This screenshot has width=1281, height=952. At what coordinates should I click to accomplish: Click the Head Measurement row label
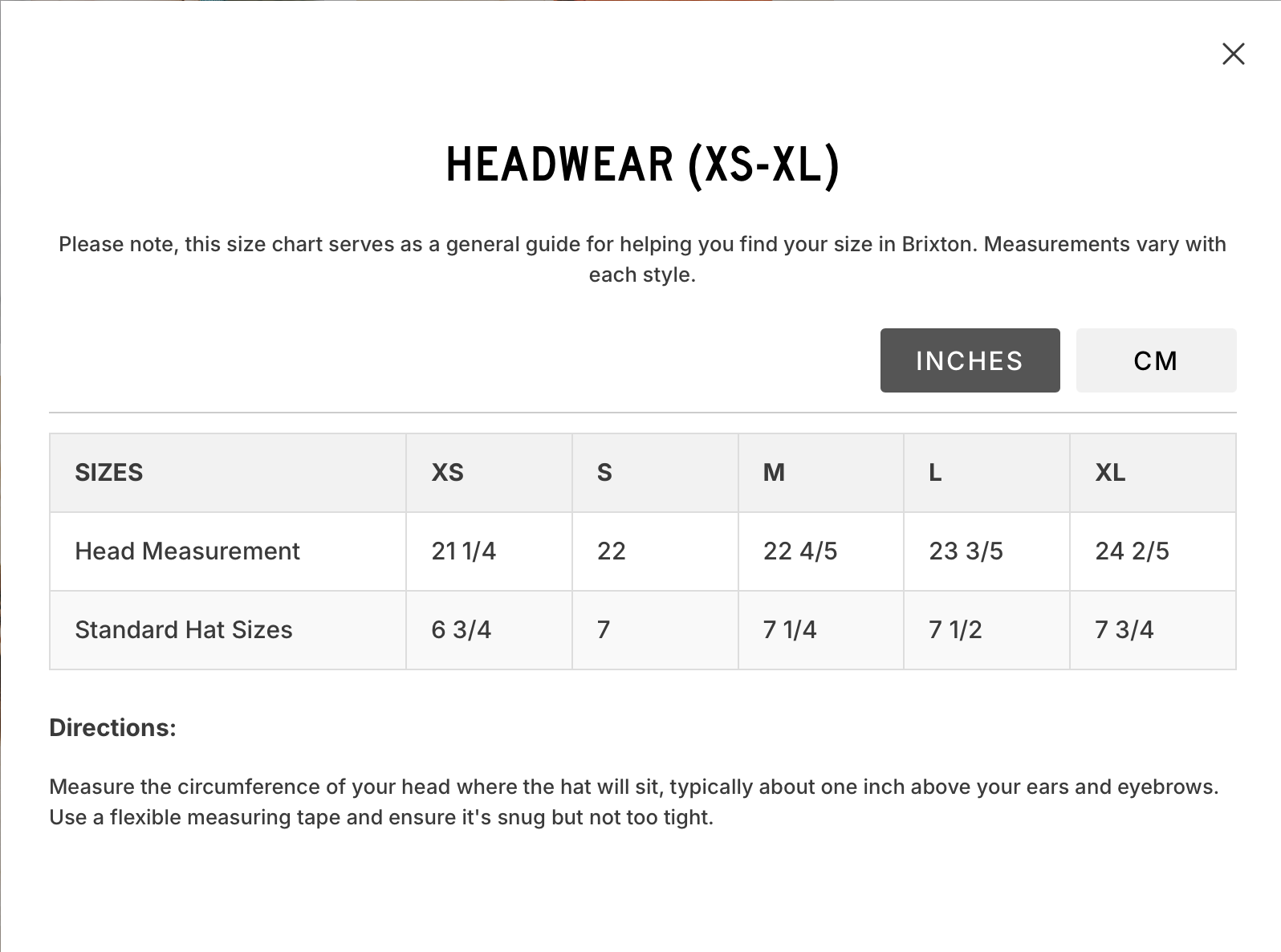[x=187, y=551]
